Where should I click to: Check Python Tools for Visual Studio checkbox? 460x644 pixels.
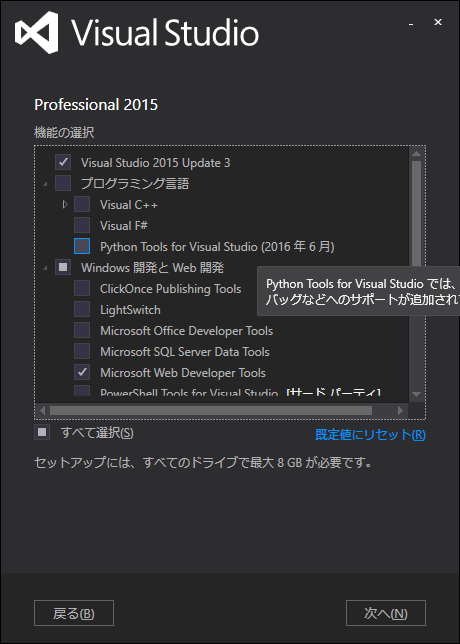82,246
